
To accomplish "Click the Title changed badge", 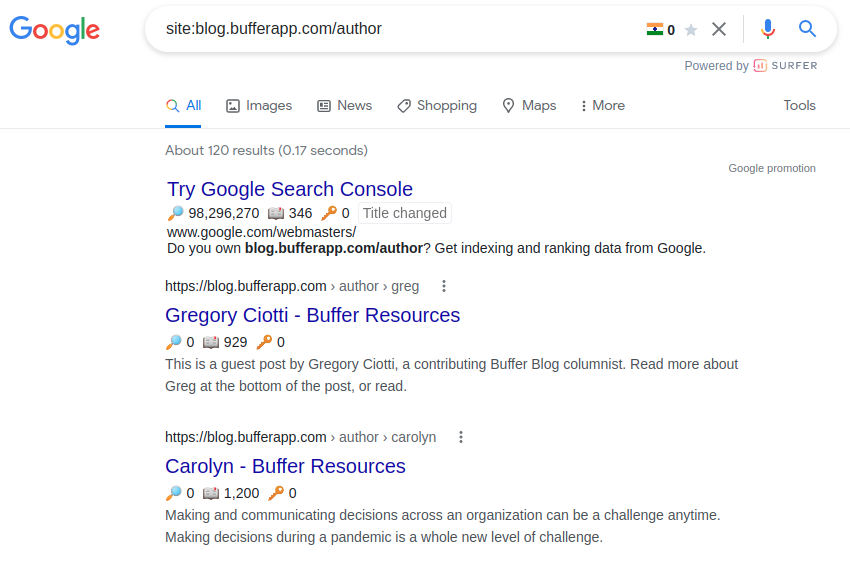I will (x=404, y=213).
